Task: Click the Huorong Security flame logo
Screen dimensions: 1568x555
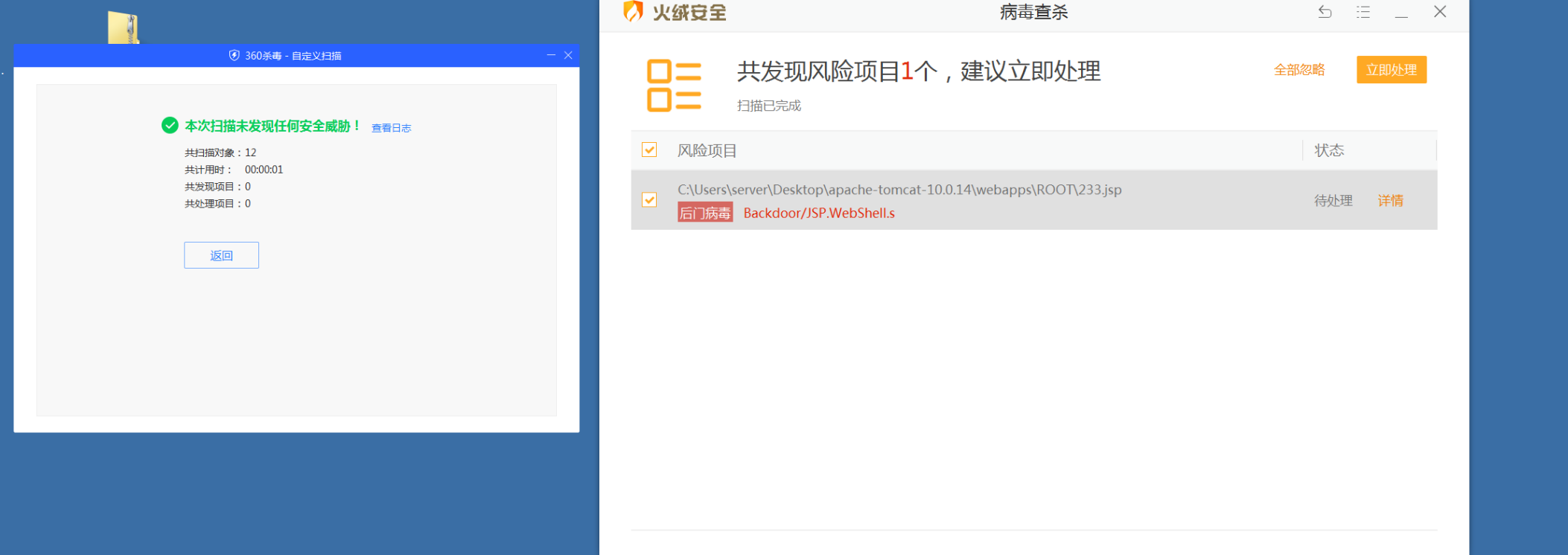Action: click(633, 11)
